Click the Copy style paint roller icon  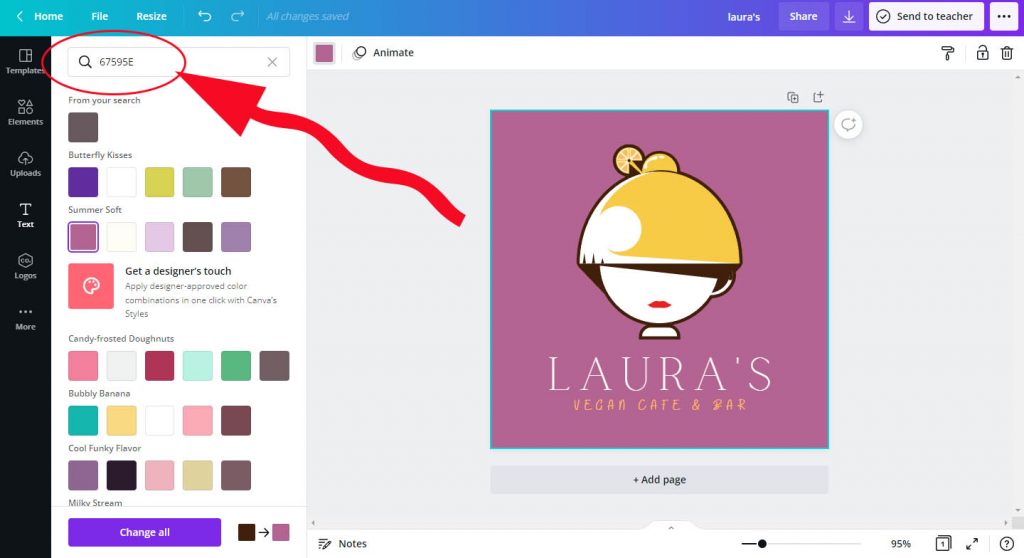click(x=948, y=53)
